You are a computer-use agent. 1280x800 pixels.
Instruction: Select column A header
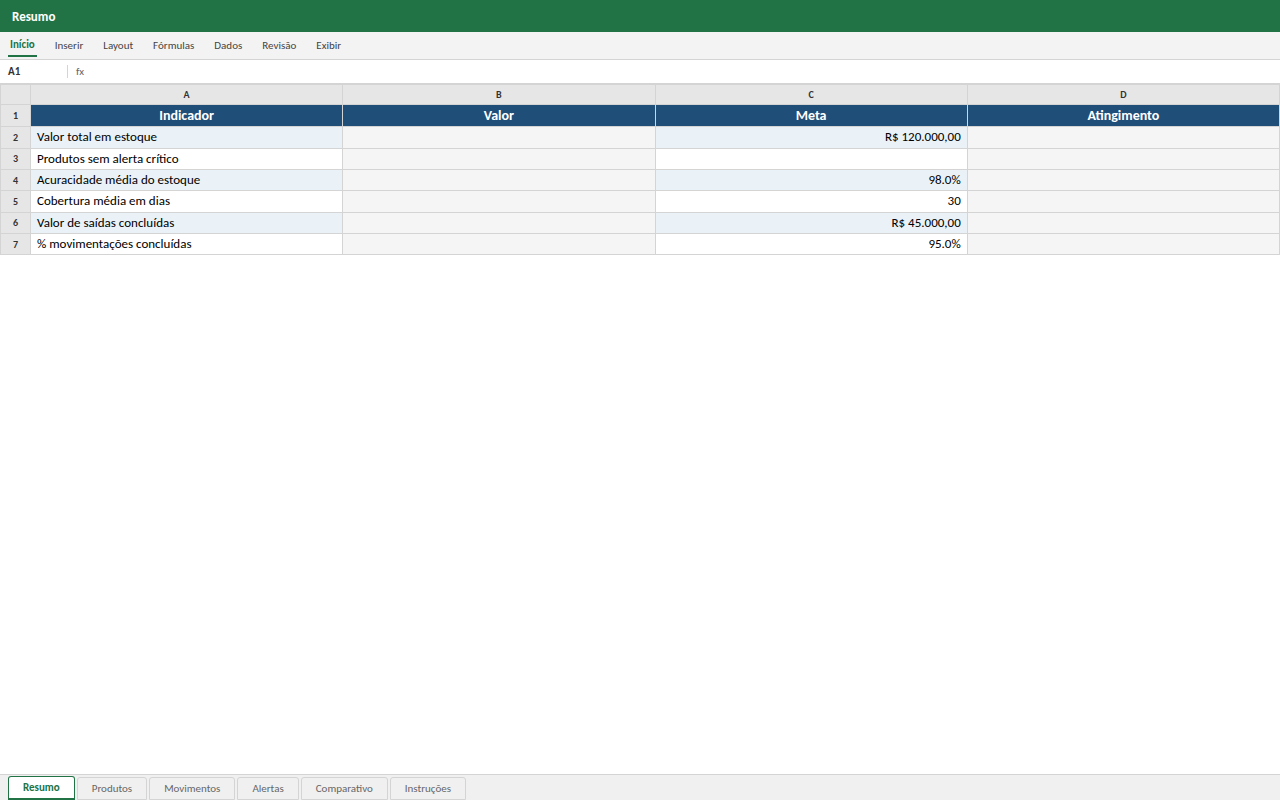(x=187, y=95)
